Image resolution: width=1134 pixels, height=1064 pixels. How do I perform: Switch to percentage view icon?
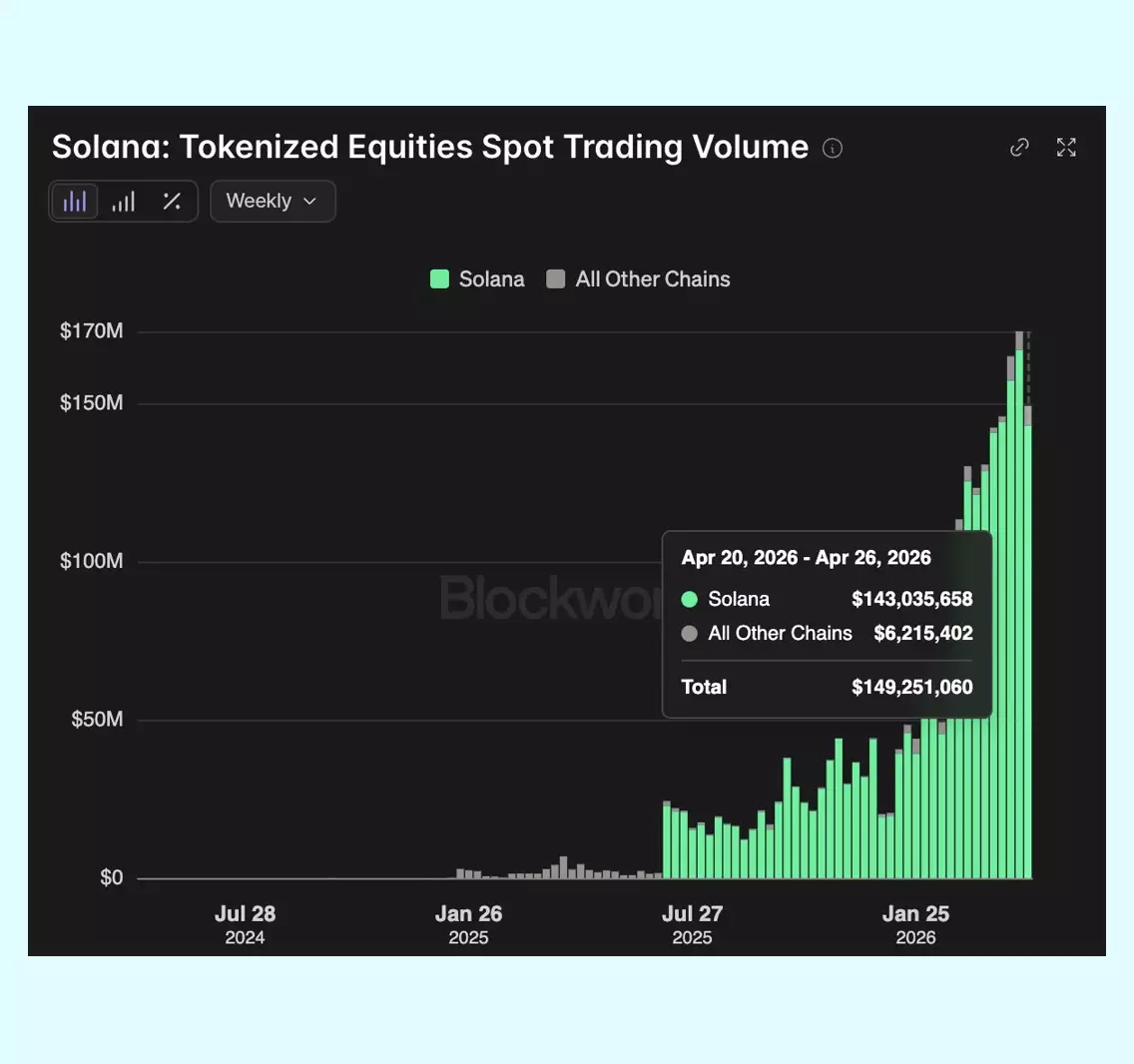(172, 201)
